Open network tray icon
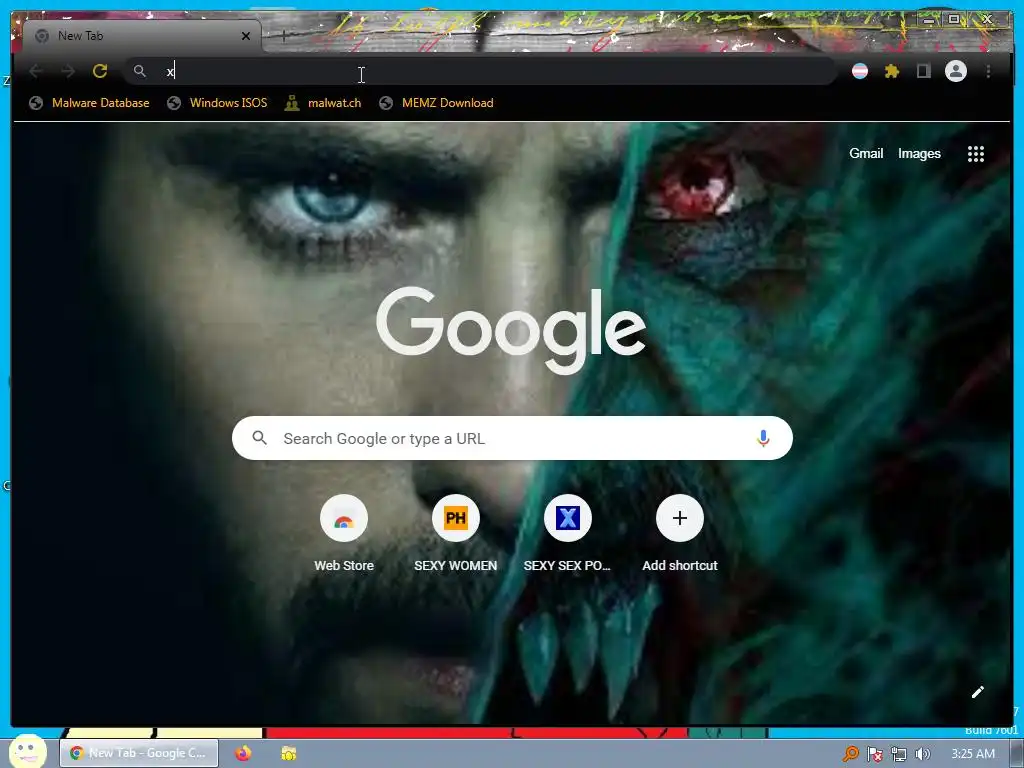 899,754
